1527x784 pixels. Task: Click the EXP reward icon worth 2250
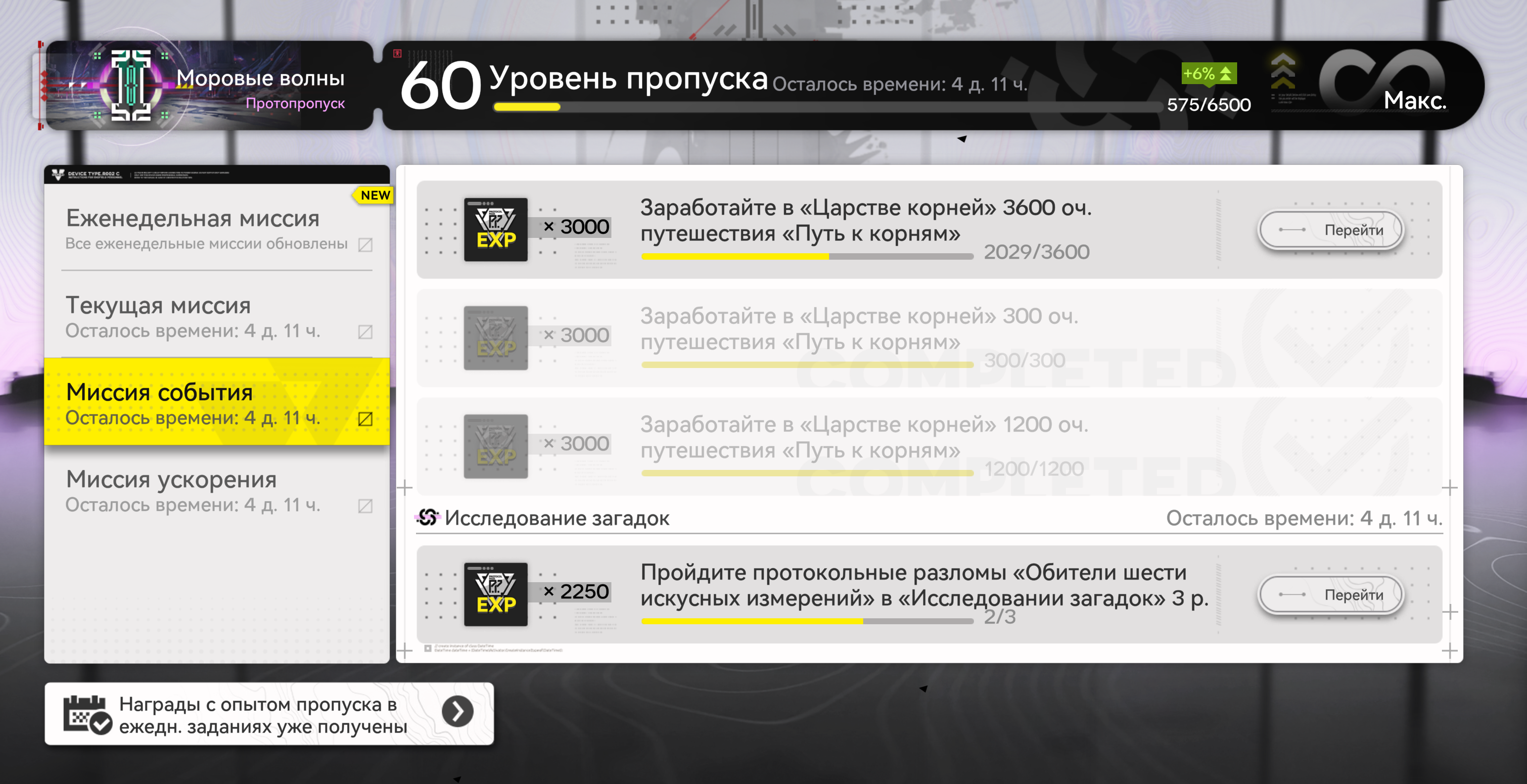coord(496,595)
